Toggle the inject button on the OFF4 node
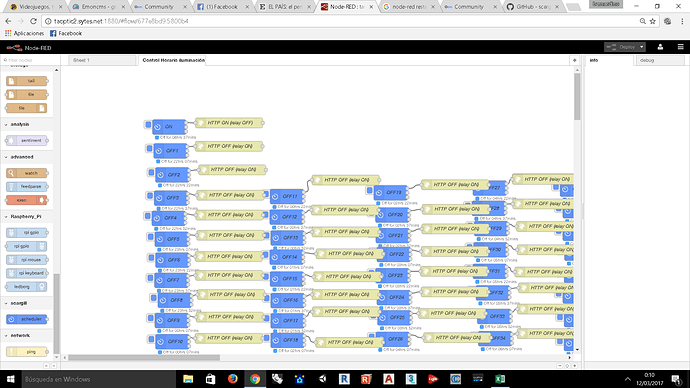This screenshot has width=690, height=388. point(147,216)
